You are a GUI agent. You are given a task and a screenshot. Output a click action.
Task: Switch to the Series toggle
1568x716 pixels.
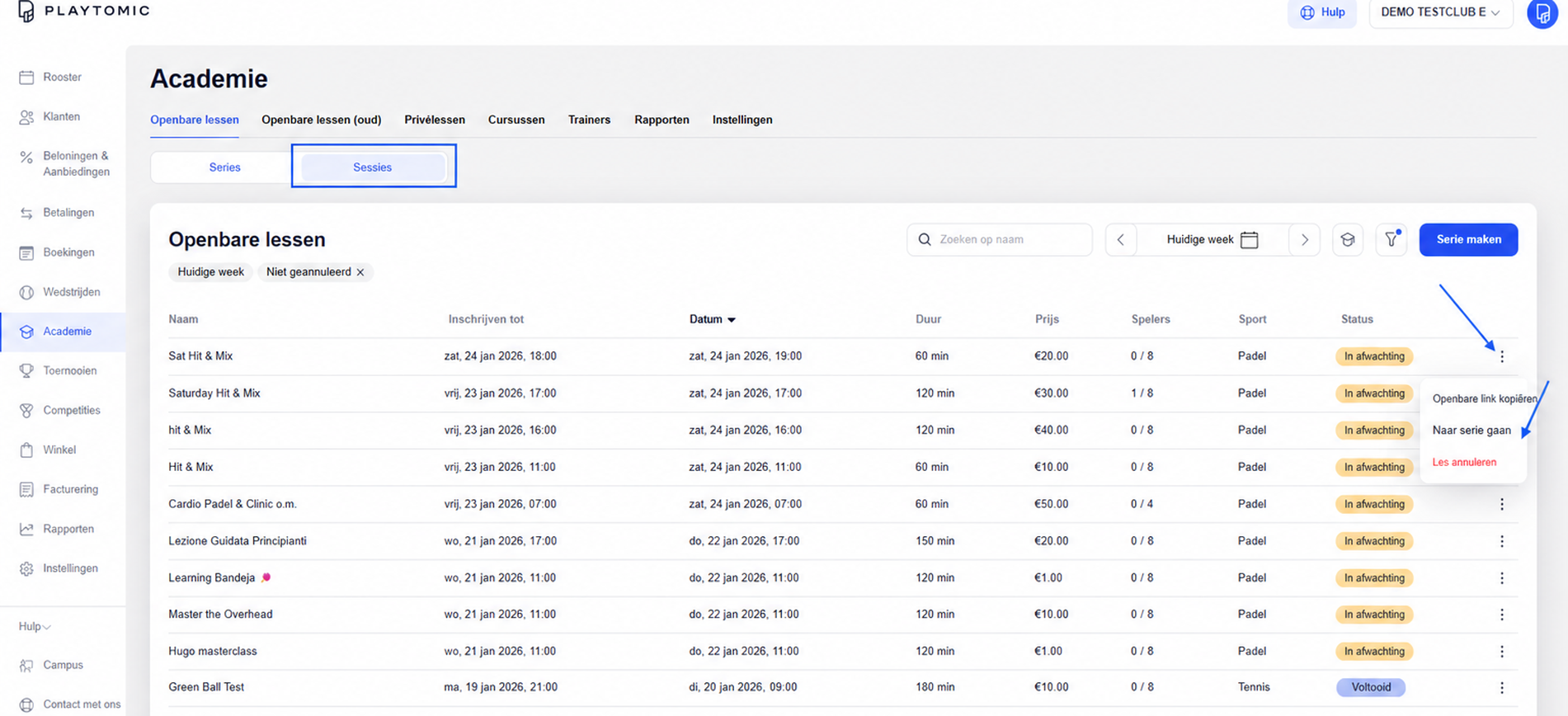[x=224, y=167]
